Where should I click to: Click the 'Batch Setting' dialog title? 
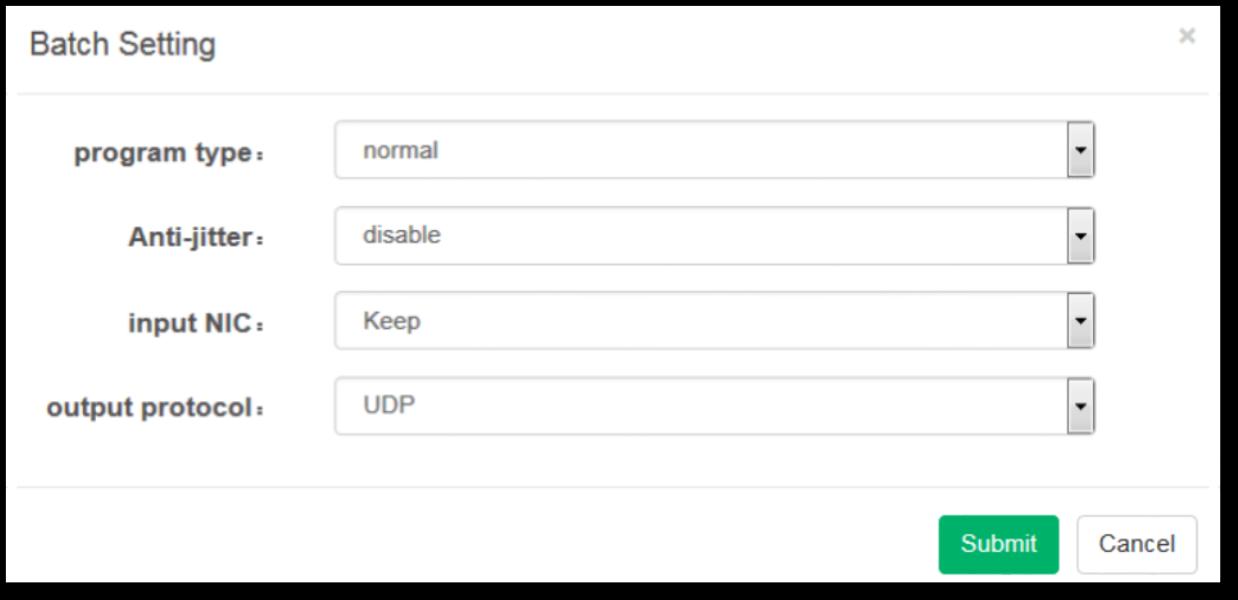pyautogui.click(x=122, y=44)
